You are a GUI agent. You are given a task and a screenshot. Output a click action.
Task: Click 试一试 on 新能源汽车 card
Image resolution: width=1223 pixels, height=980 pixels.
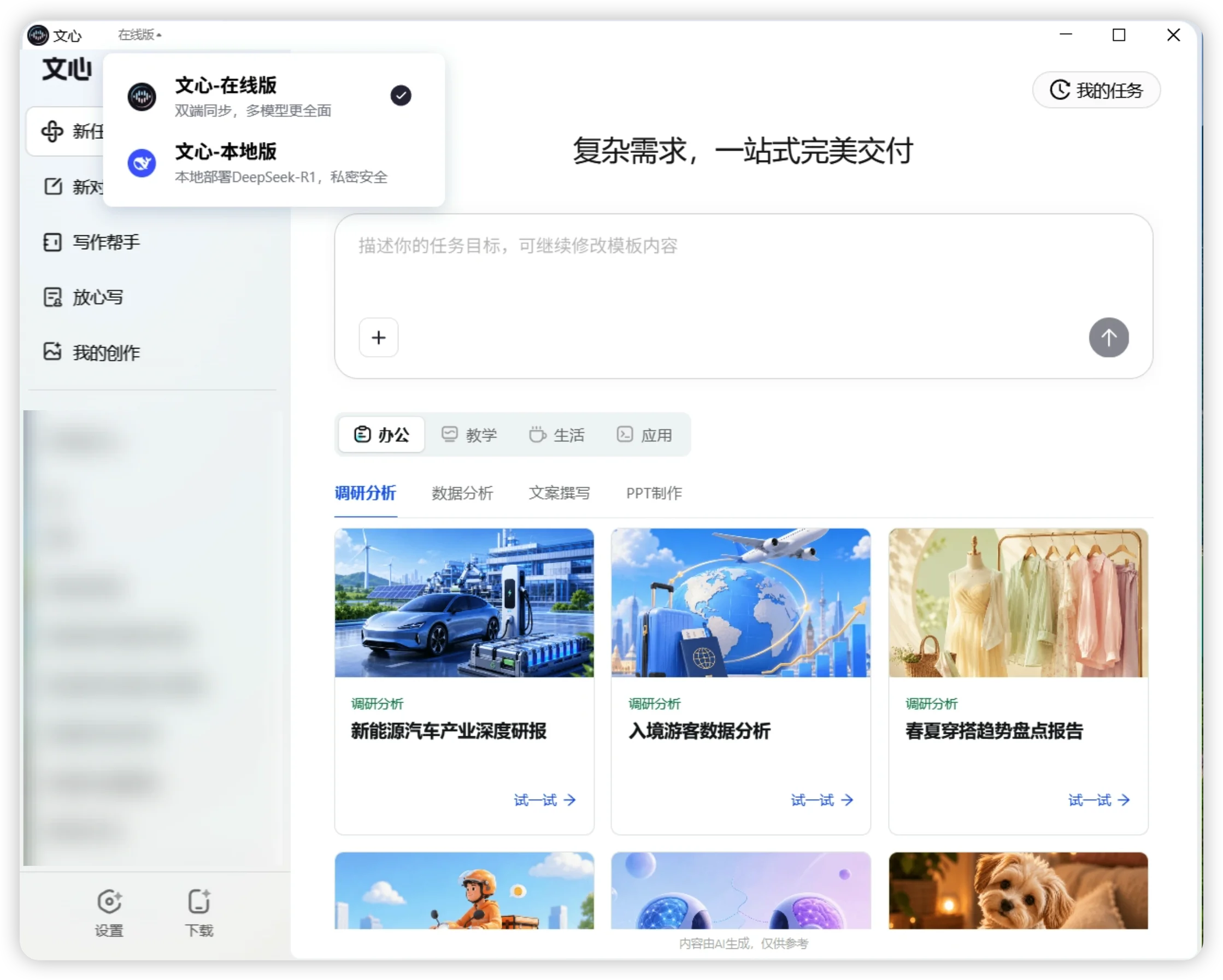[545, 800]
